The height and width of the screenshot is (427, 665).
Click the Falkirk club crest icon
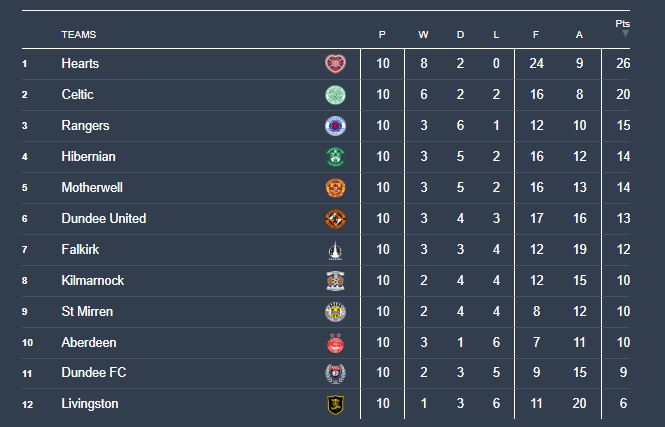pyautogui.click(x=335, y=250)
